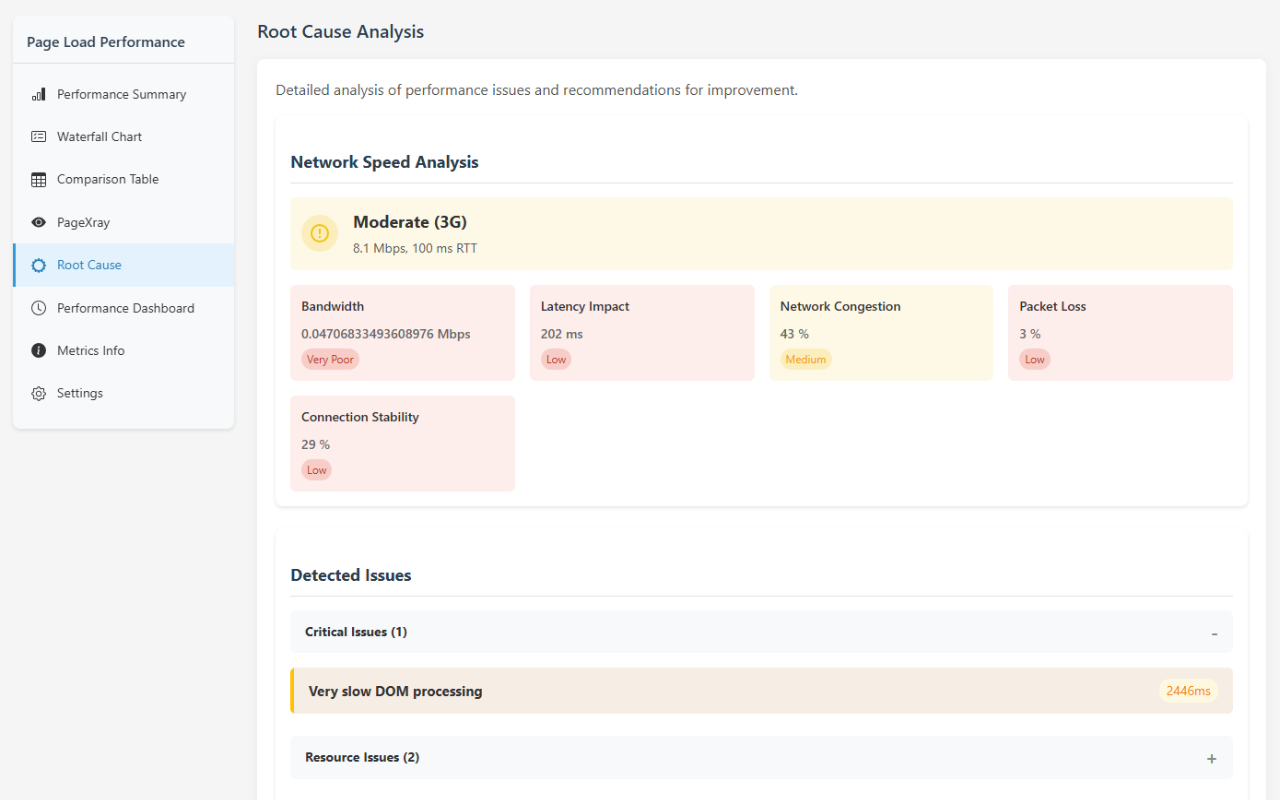The width and height of the screenshot is (1280, 800).
Task: Click the Medium badge under Network Congestion
Action: (806, 359)
